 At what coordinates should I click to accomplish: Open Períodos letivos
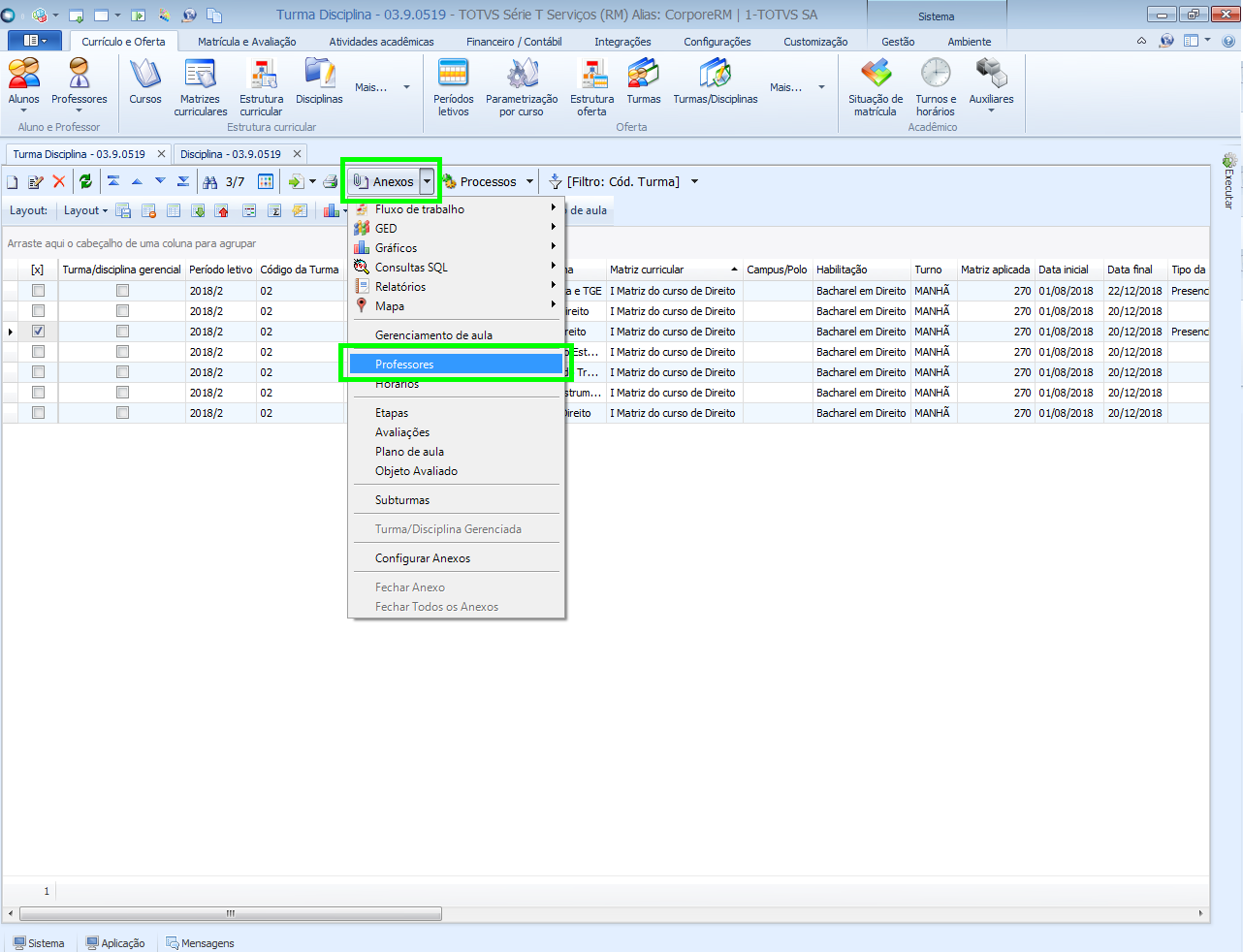pos(454,87)
